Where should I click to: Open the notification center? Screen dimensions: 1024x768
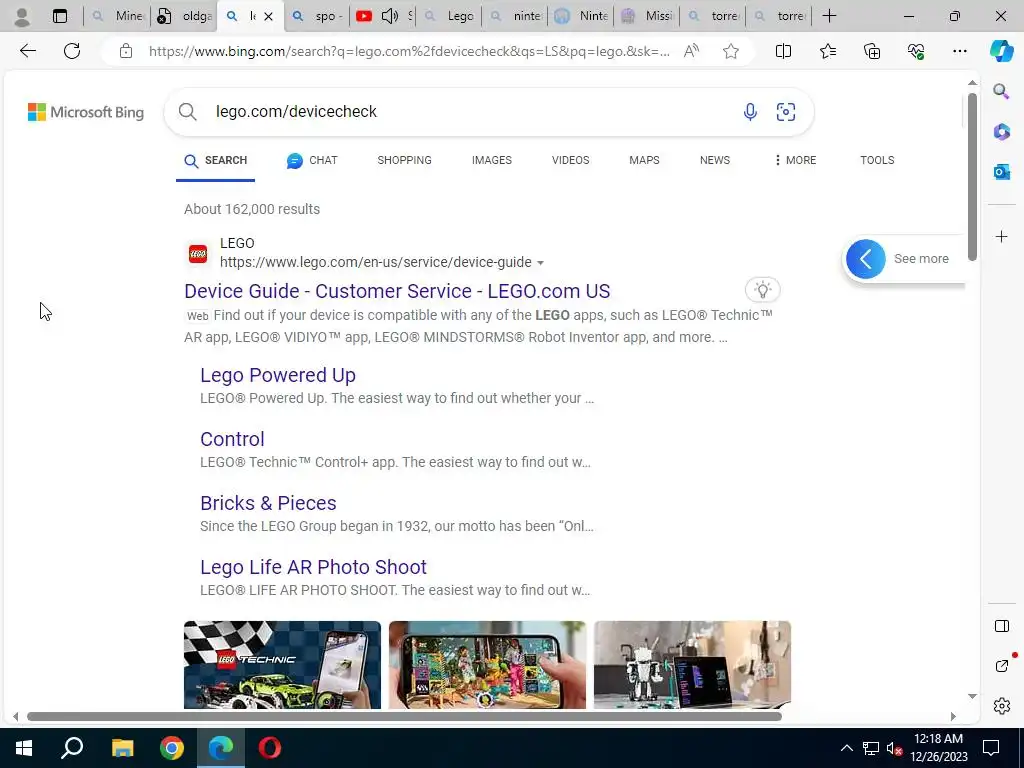click(991, 748)
